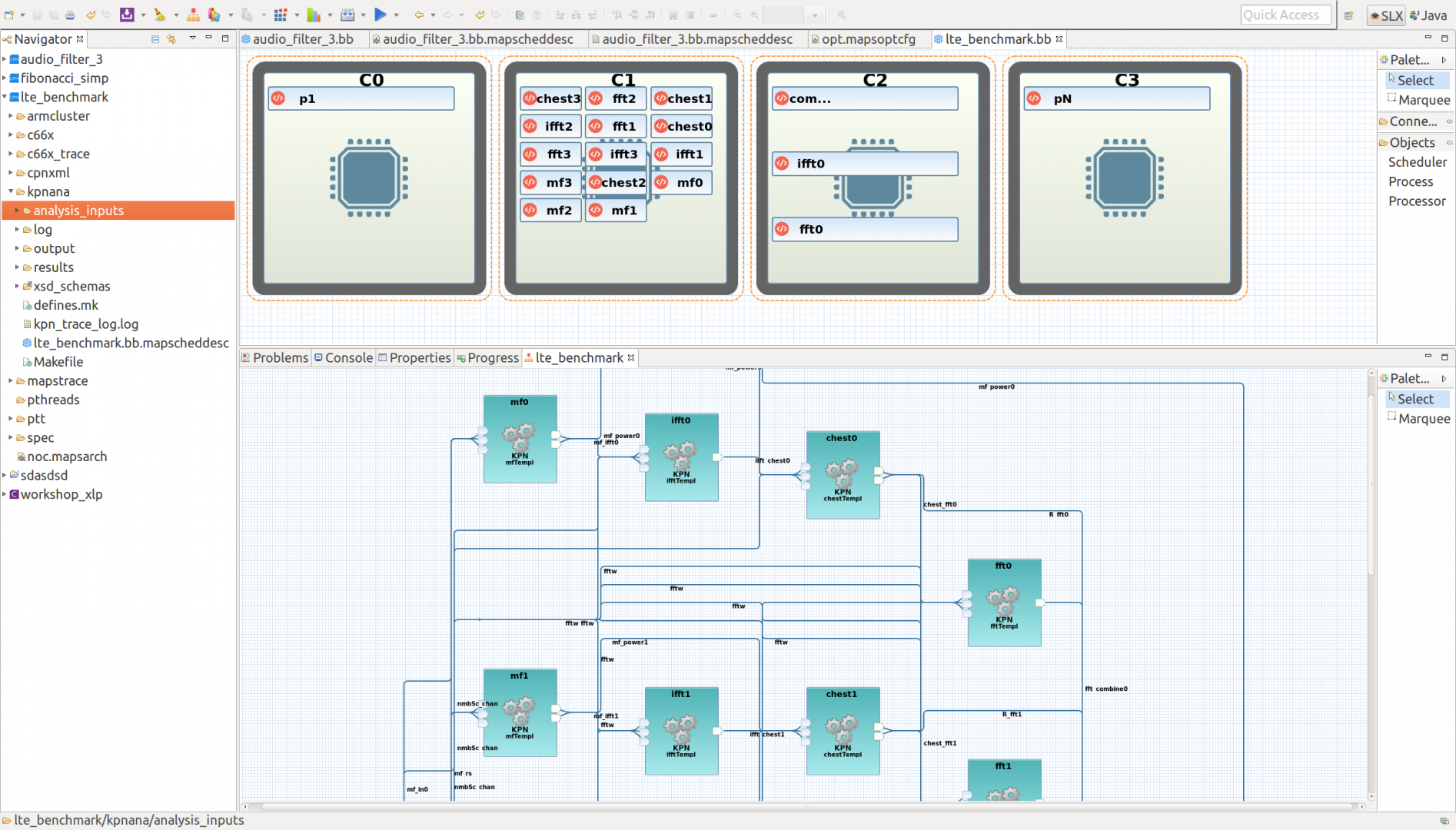Viewport: 1456px width, 830px height.
Task: Click the bar chart analysis toolbar icon
Action: [314, 15]
